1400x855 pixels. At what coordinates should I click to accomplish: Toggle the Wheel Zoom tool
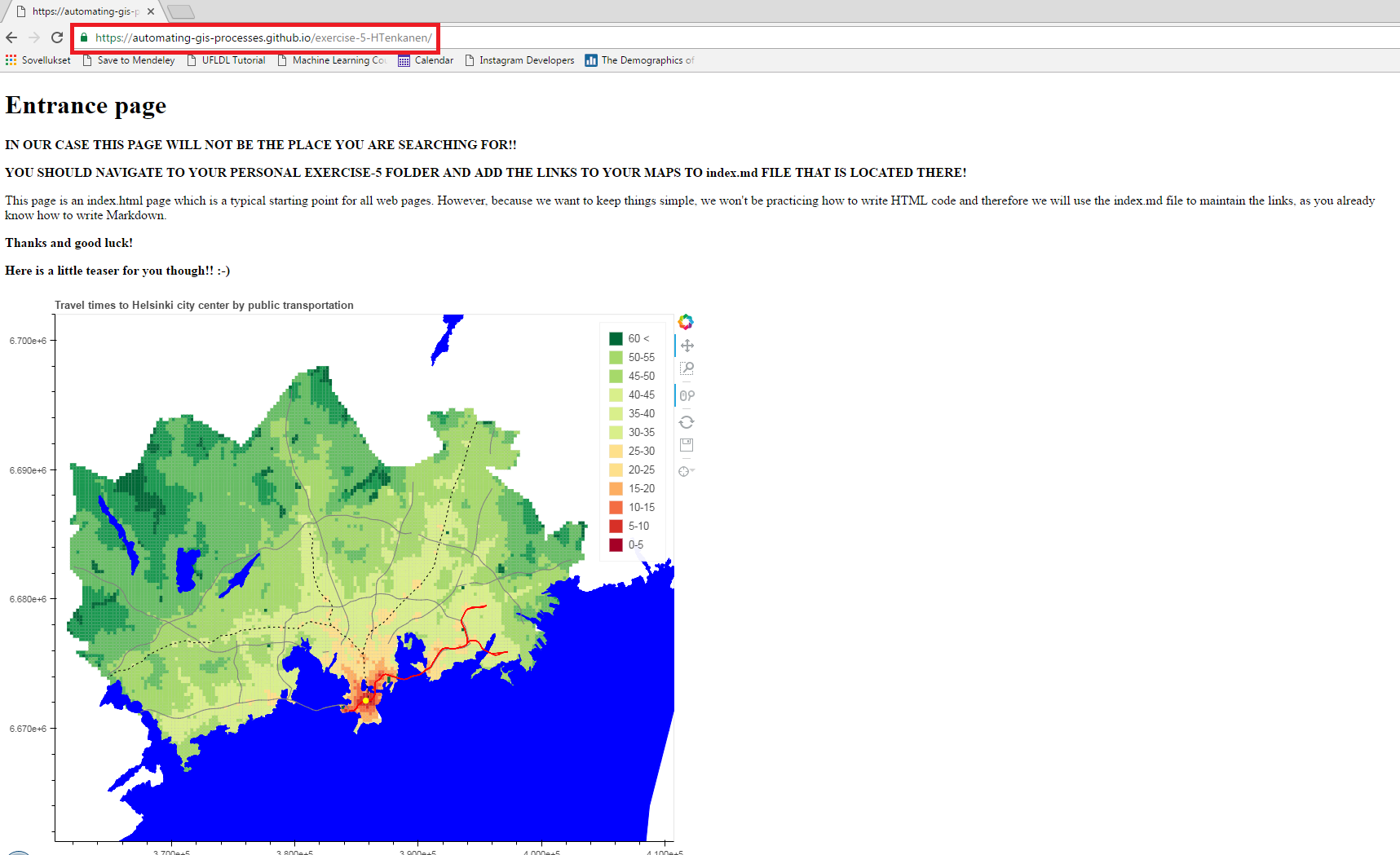tap(687, 396)
